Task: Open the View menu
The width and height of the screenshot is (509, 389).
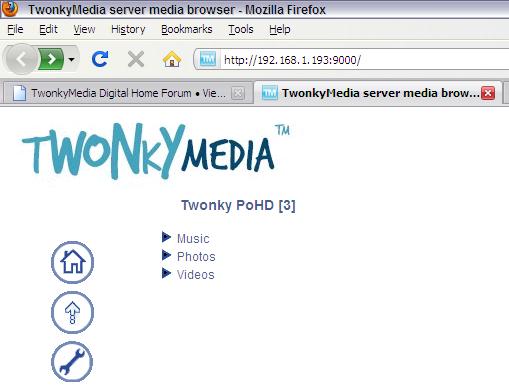Action: coord(84,29)
